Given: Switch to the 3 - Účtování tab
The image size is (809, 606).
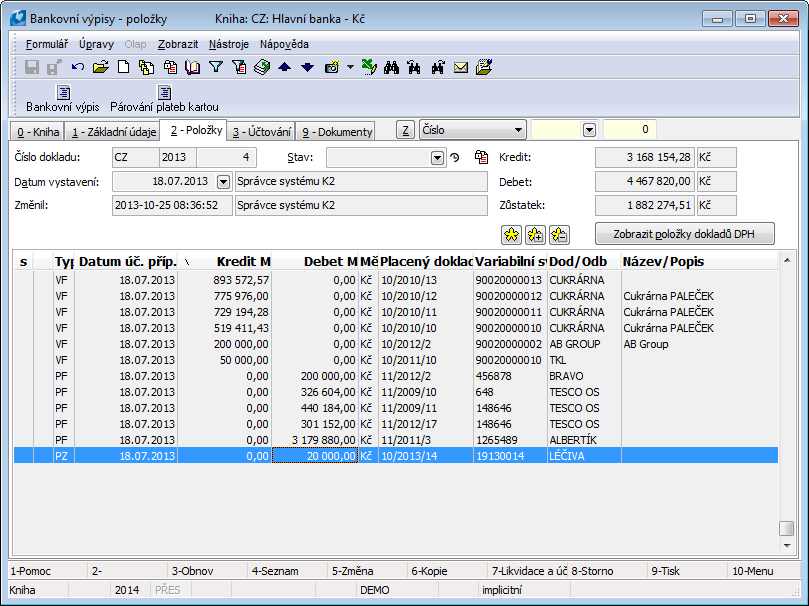Looking at the screenshot, I should pos(261,131).
